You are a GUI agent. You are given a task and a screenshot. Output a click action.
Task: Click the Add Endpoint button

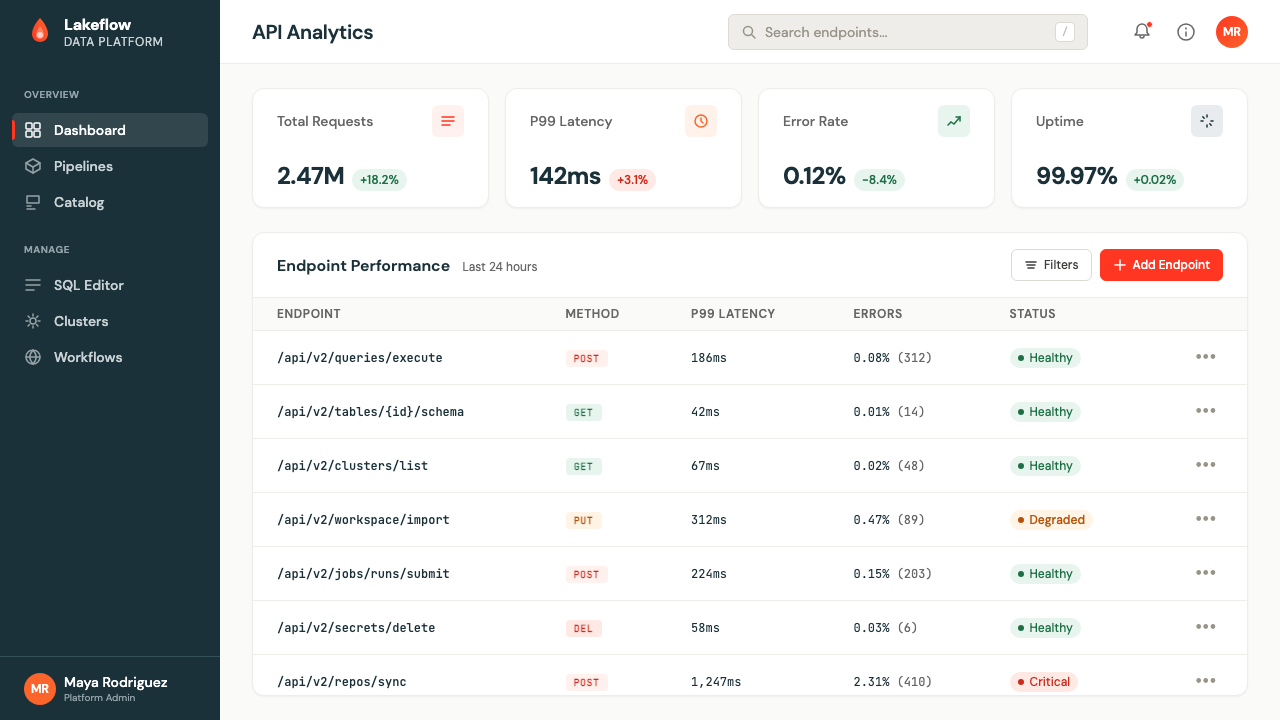(x=1161, y=265)
